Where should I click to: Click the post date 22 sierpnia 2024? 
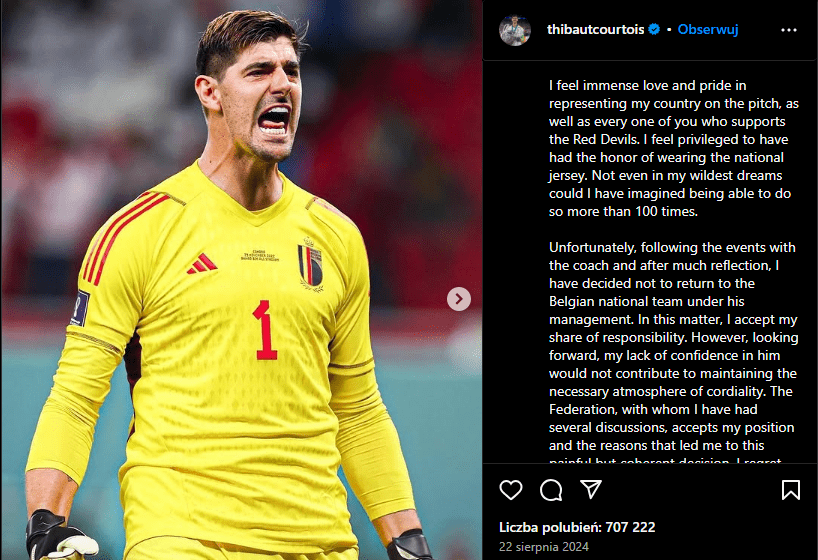(x=544, y=546)
